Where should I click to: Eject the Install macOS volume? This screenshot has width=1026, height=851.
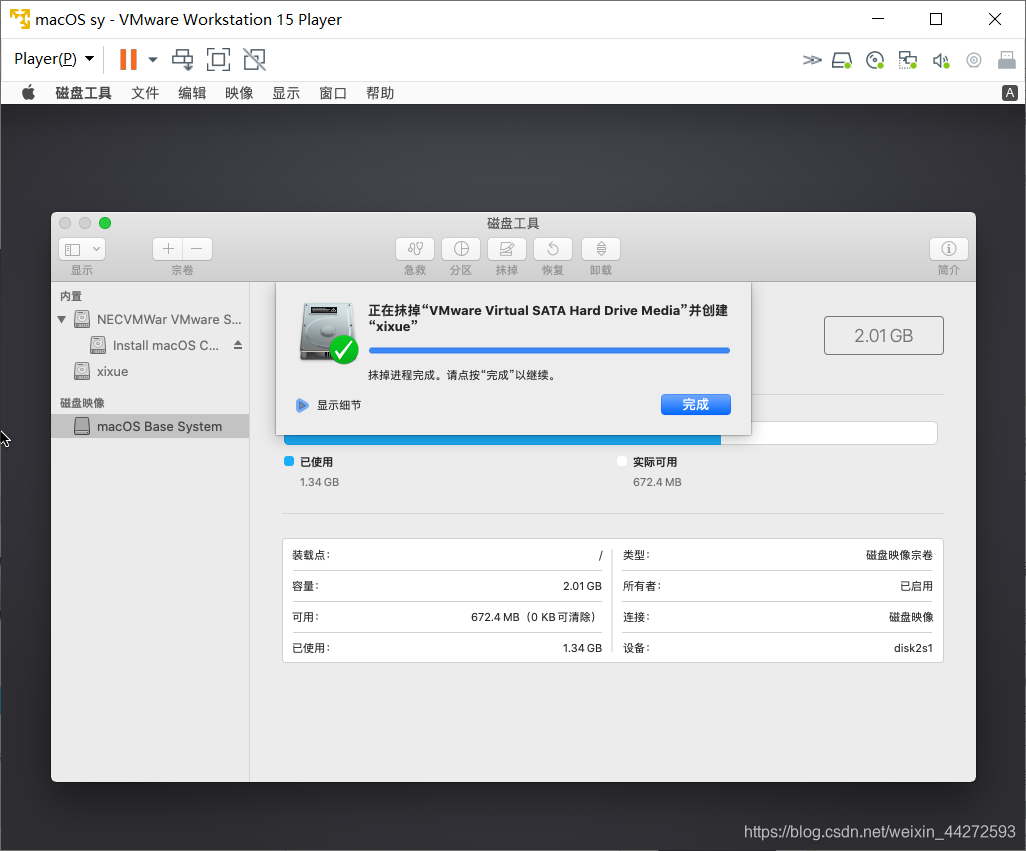pos(238,345)
